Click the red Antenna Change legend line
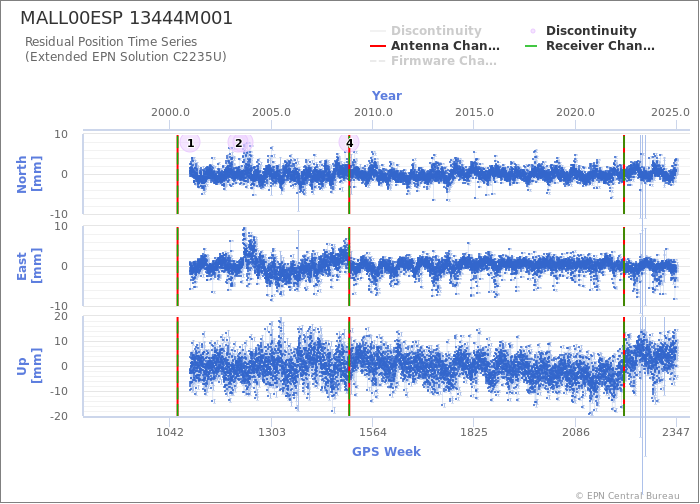This screenshot has height=504, width=700. pos(378,46)
